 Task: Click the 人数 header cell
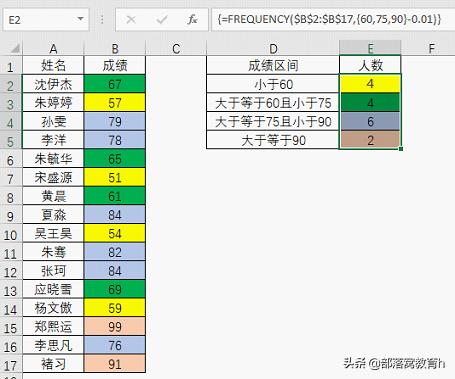[370, 65]
